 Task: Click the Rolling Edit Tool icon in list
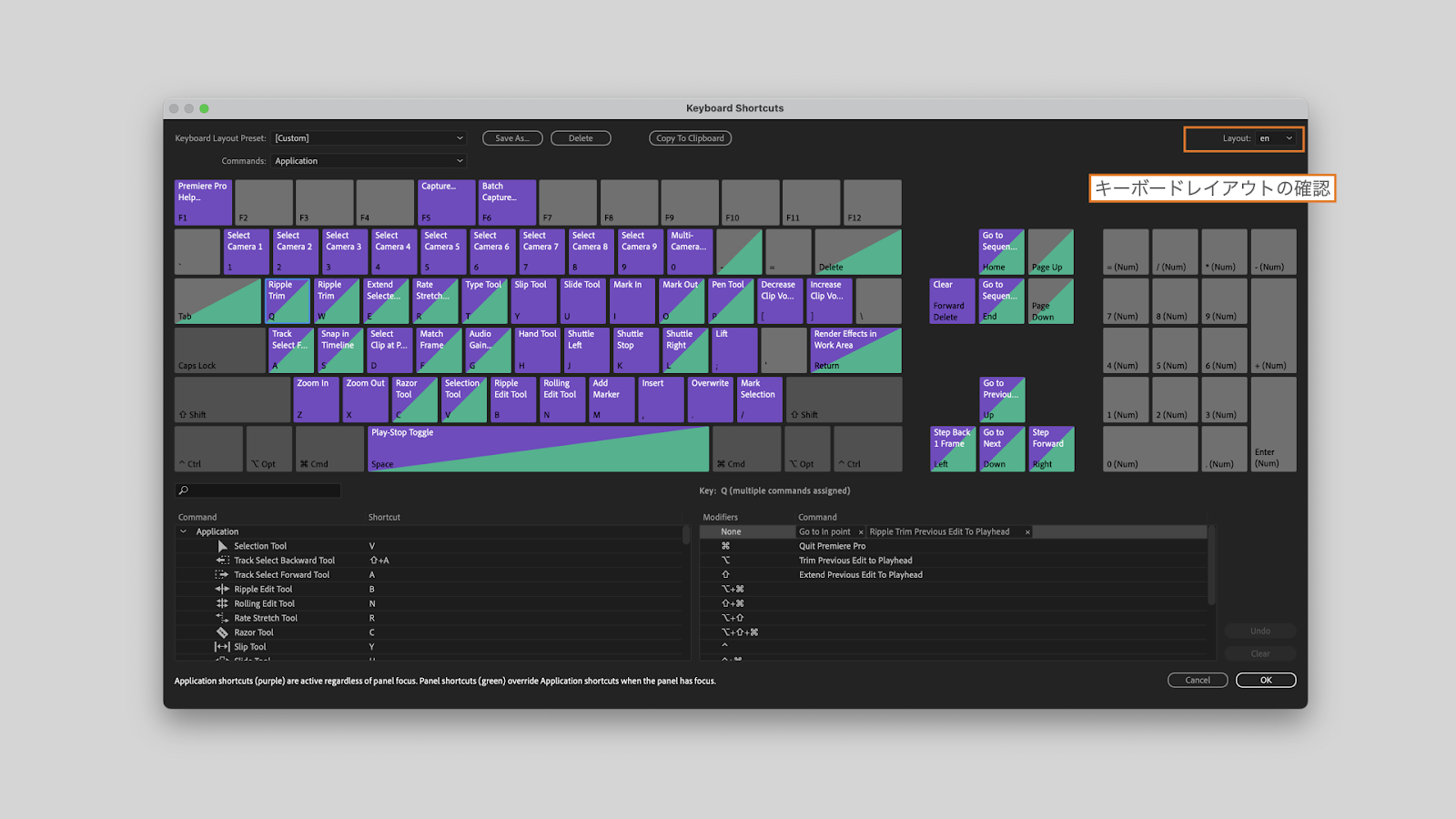(222, 603)
